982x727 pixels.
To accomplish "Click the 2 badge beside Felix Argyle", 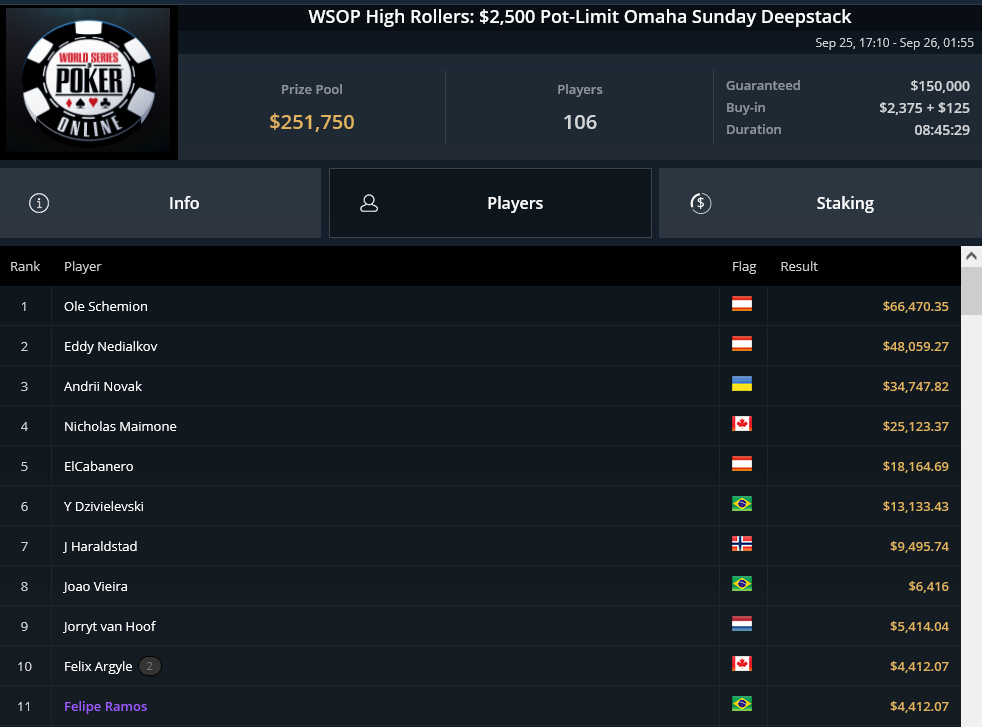I will (x=150, y=666).
